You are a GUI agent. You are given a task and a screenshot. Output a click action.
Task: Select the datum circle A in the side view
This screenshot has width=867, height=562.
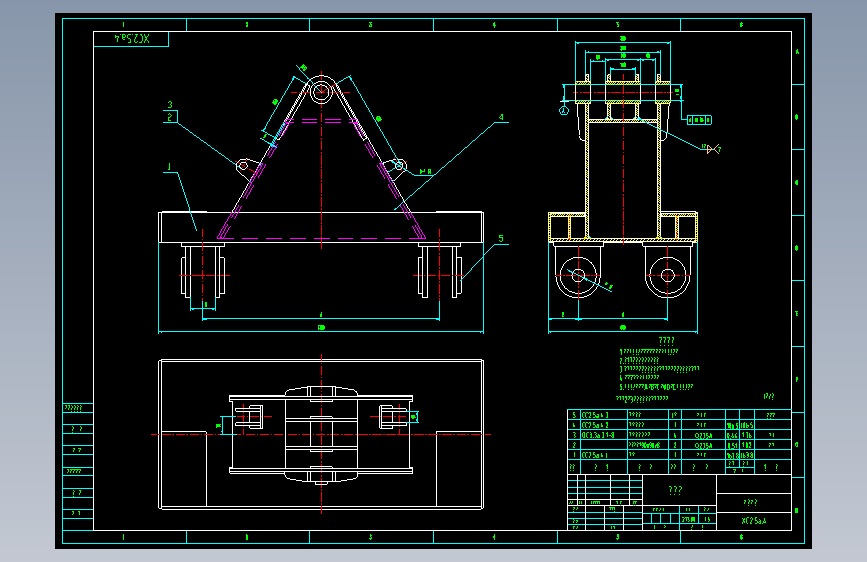pos(563,111)
